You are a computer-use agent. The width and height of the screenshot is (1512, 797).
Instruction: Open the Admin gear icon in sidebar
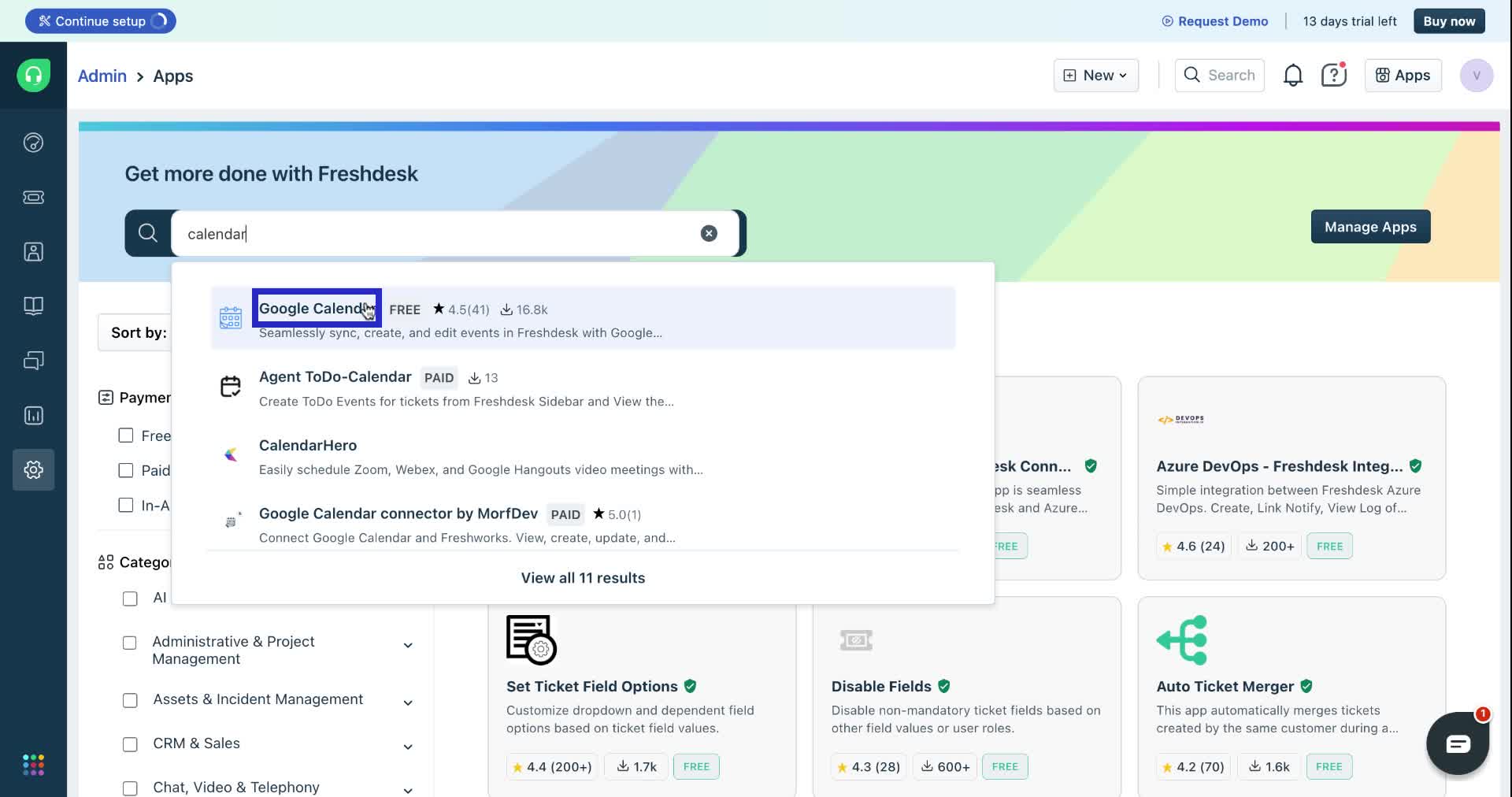(33, 469)
